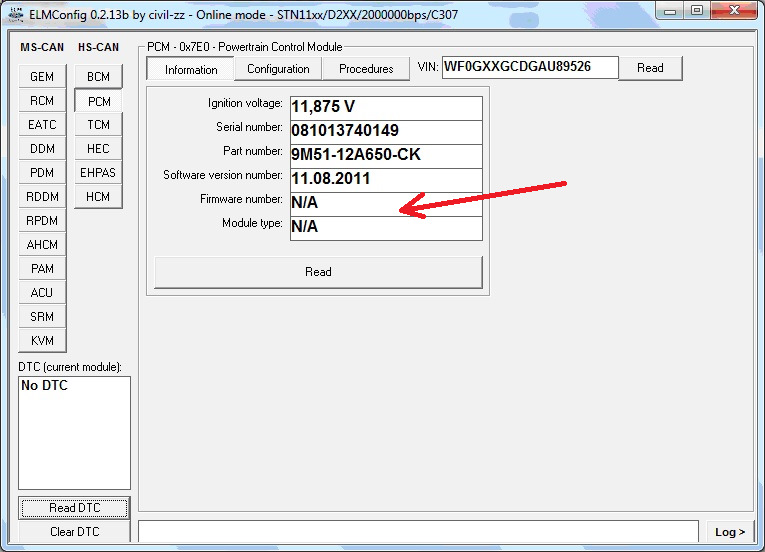Open the EHPAS module
765x552 pixels.
coord(99,172)
